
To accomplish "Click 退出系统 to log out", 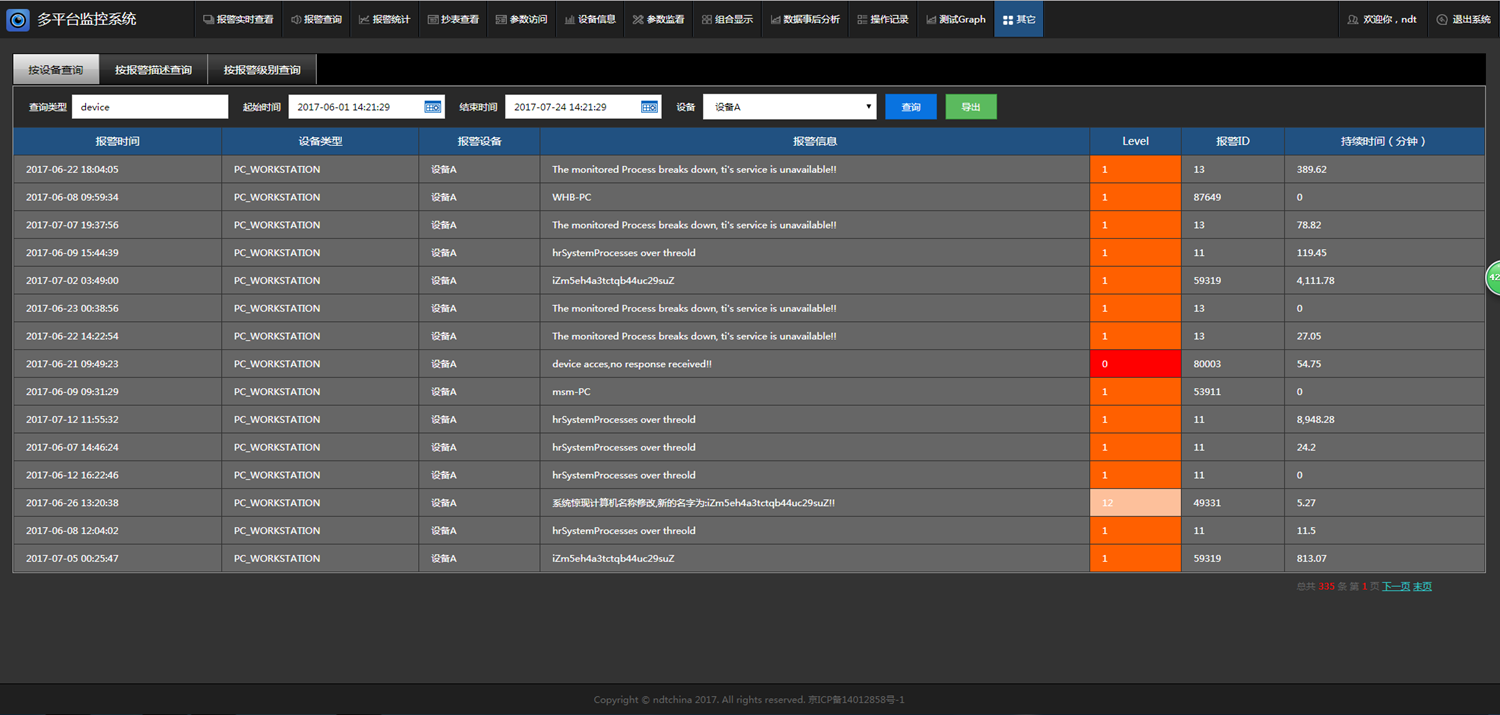I will (1463, 19).
